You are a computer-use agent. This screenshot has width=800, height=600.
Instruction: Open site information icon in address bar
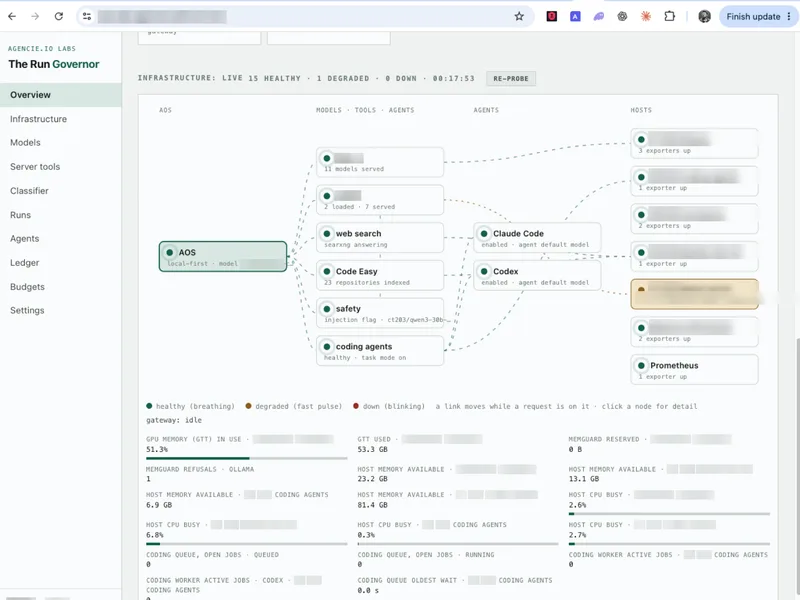pos(87,16)
